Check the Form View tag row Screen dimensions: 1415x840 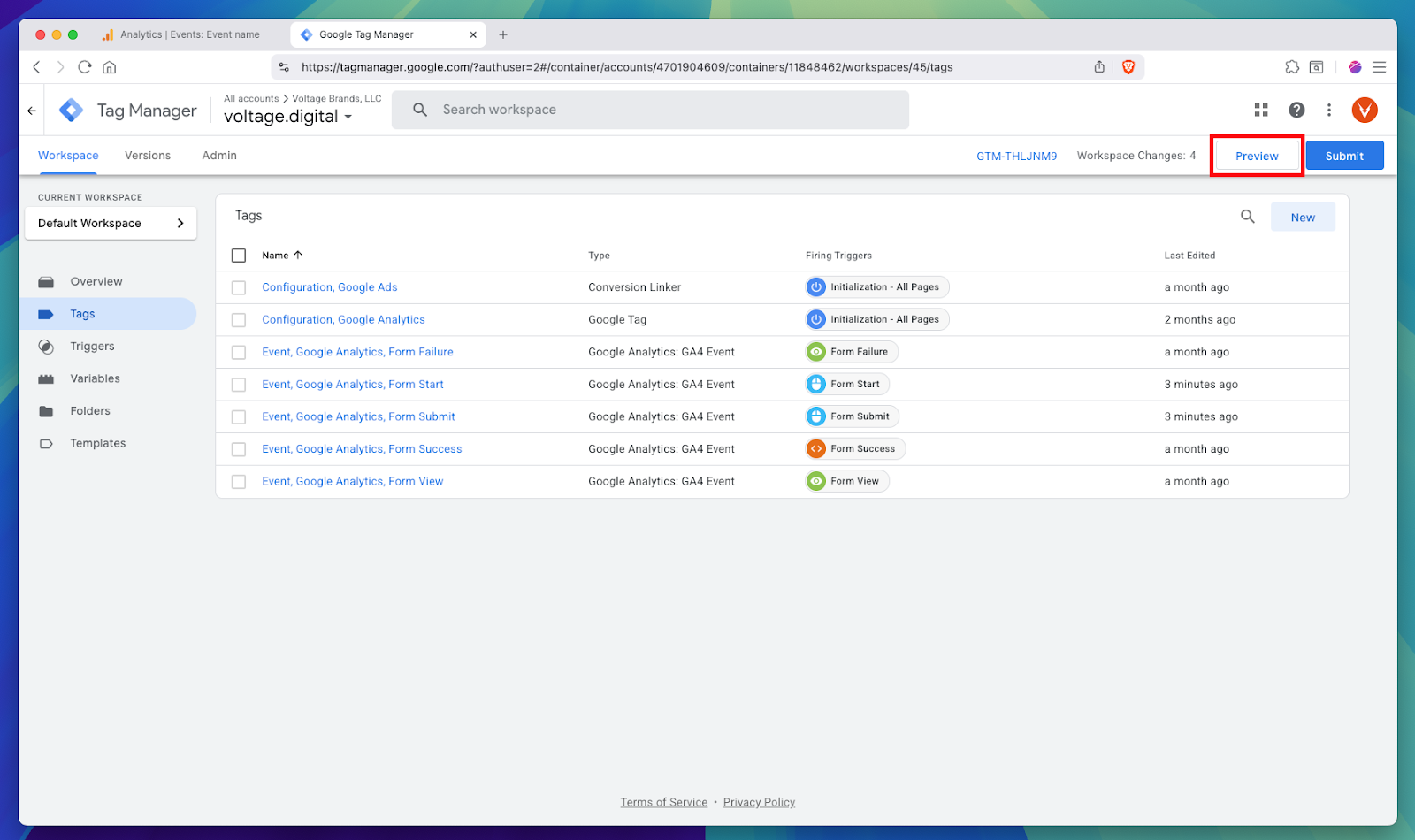[x=239, y=482]
